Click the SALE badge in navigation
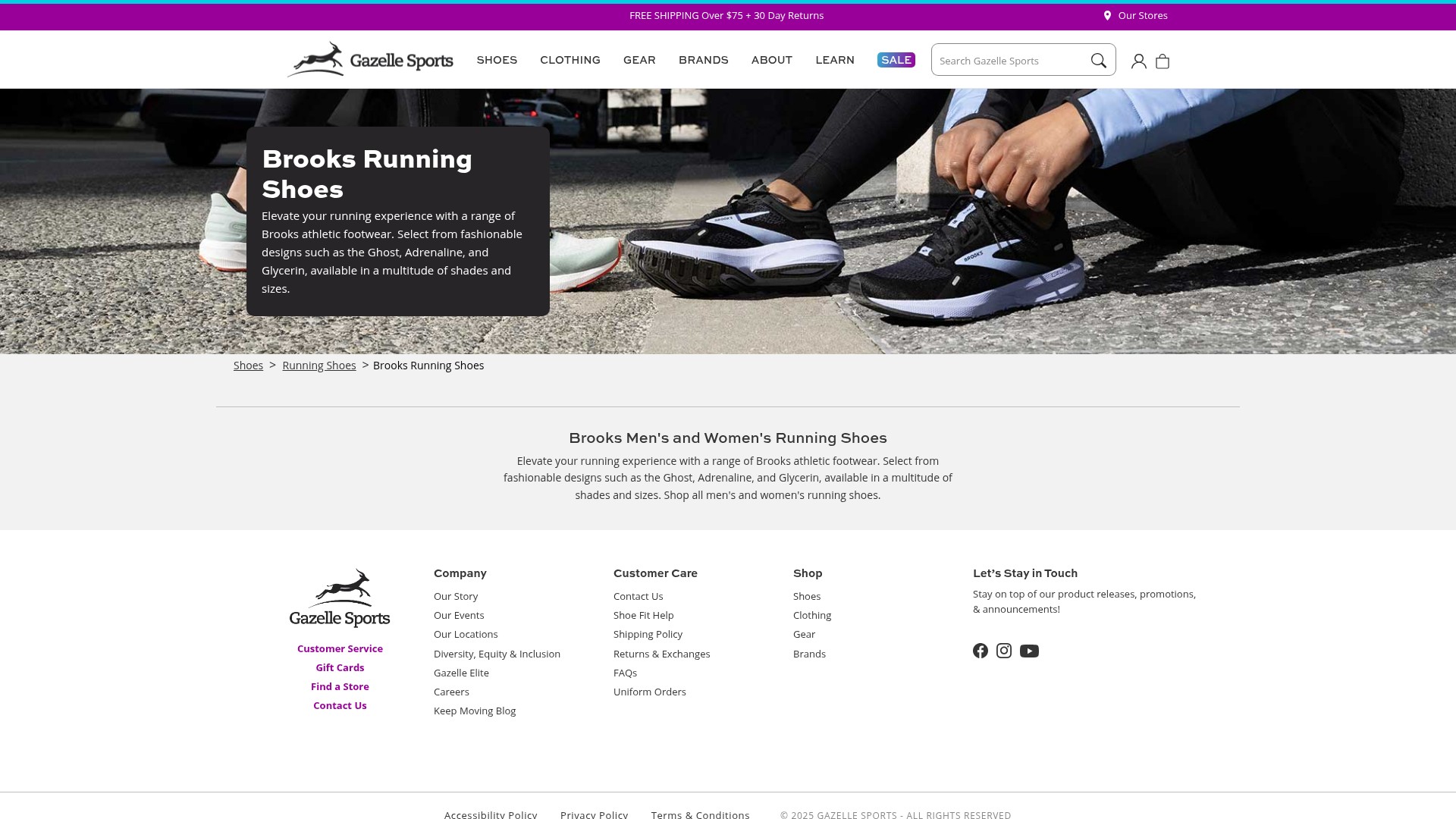 [896, 60]
